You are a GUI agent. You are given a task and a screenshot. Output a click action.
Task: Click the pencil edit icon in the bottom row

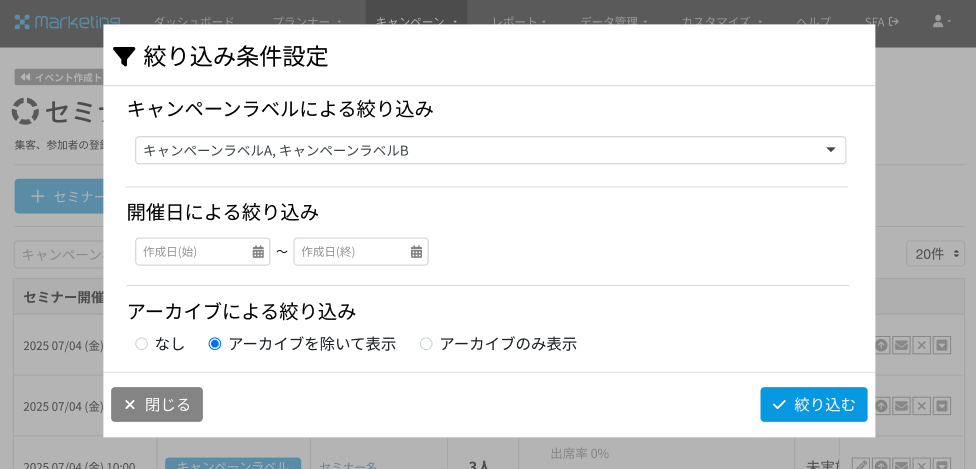[x=860, y=465]
